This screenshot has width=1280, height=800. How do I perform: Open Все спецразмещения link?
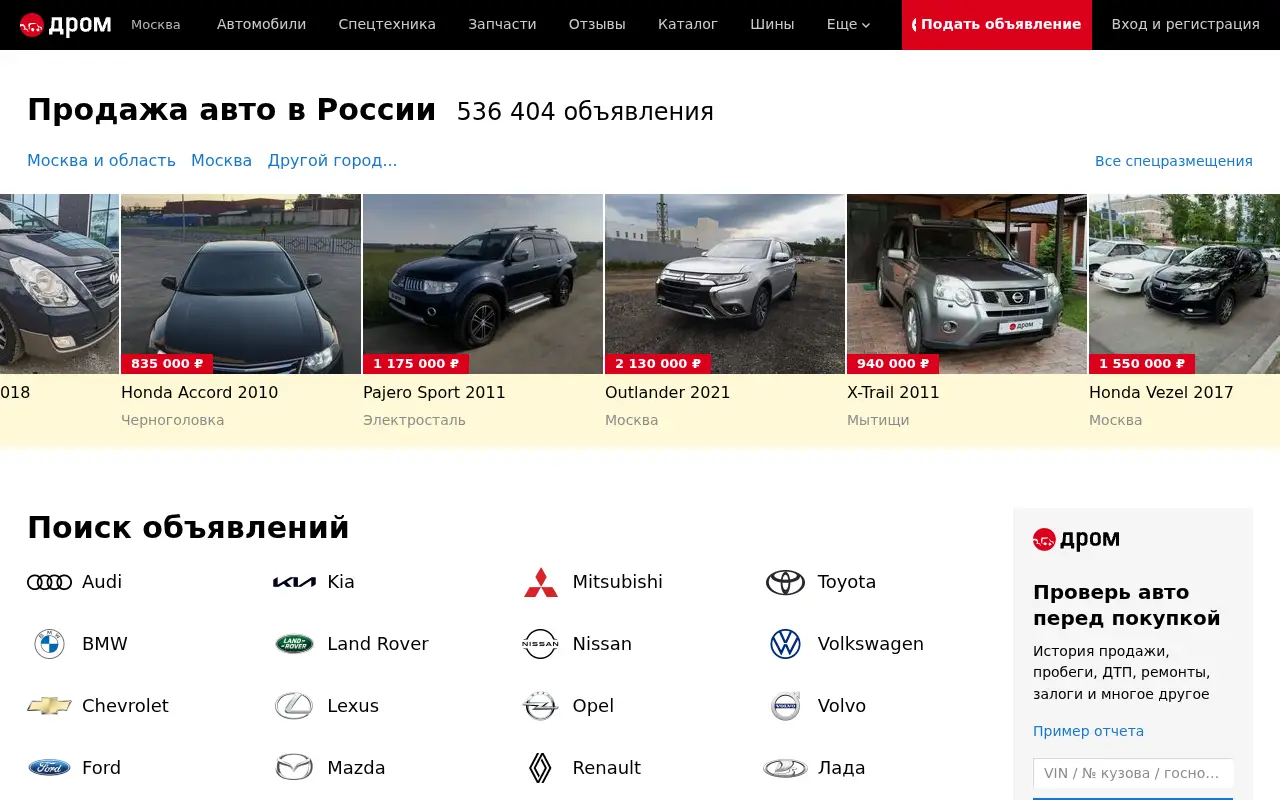[1174, 161]
